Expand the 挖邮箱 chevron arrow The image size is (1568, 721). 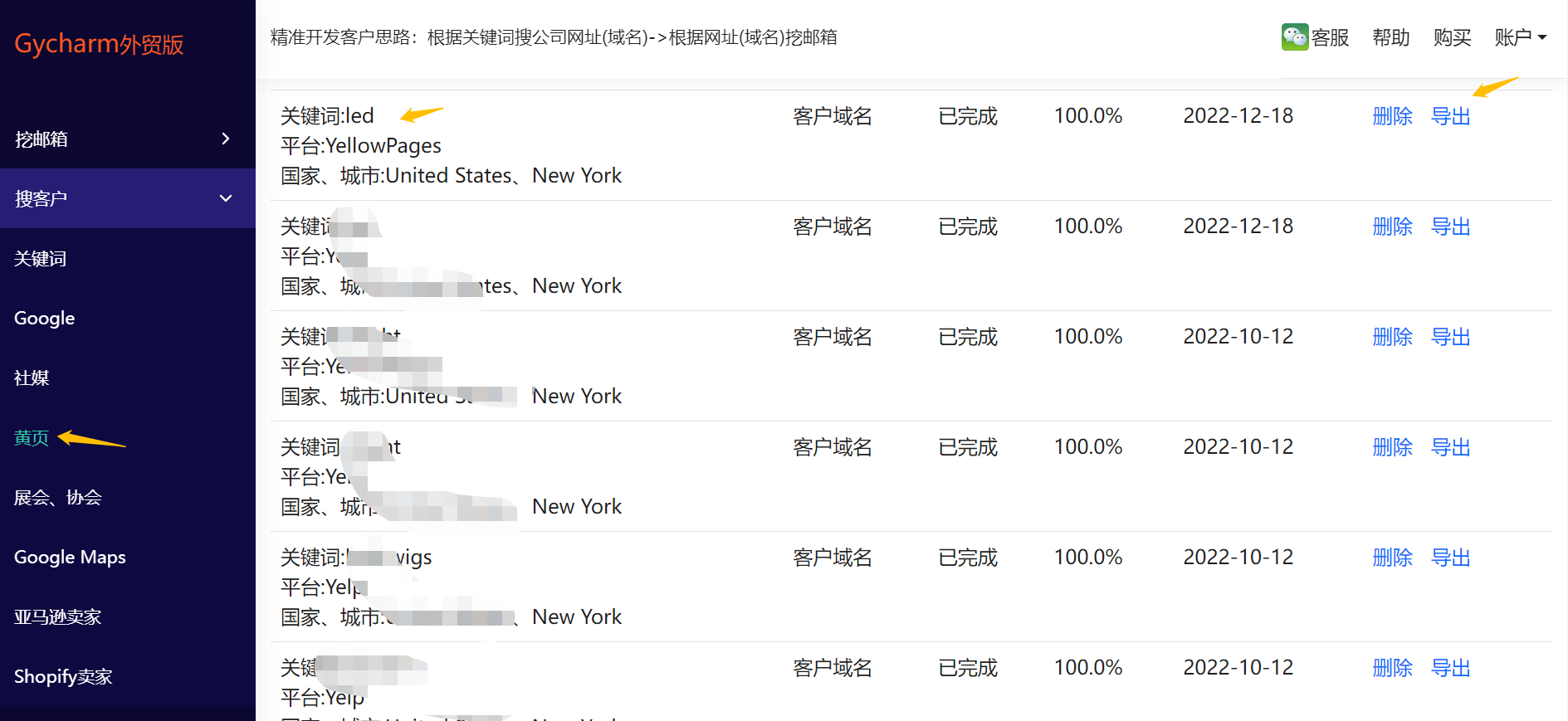[x=226, y=139]
